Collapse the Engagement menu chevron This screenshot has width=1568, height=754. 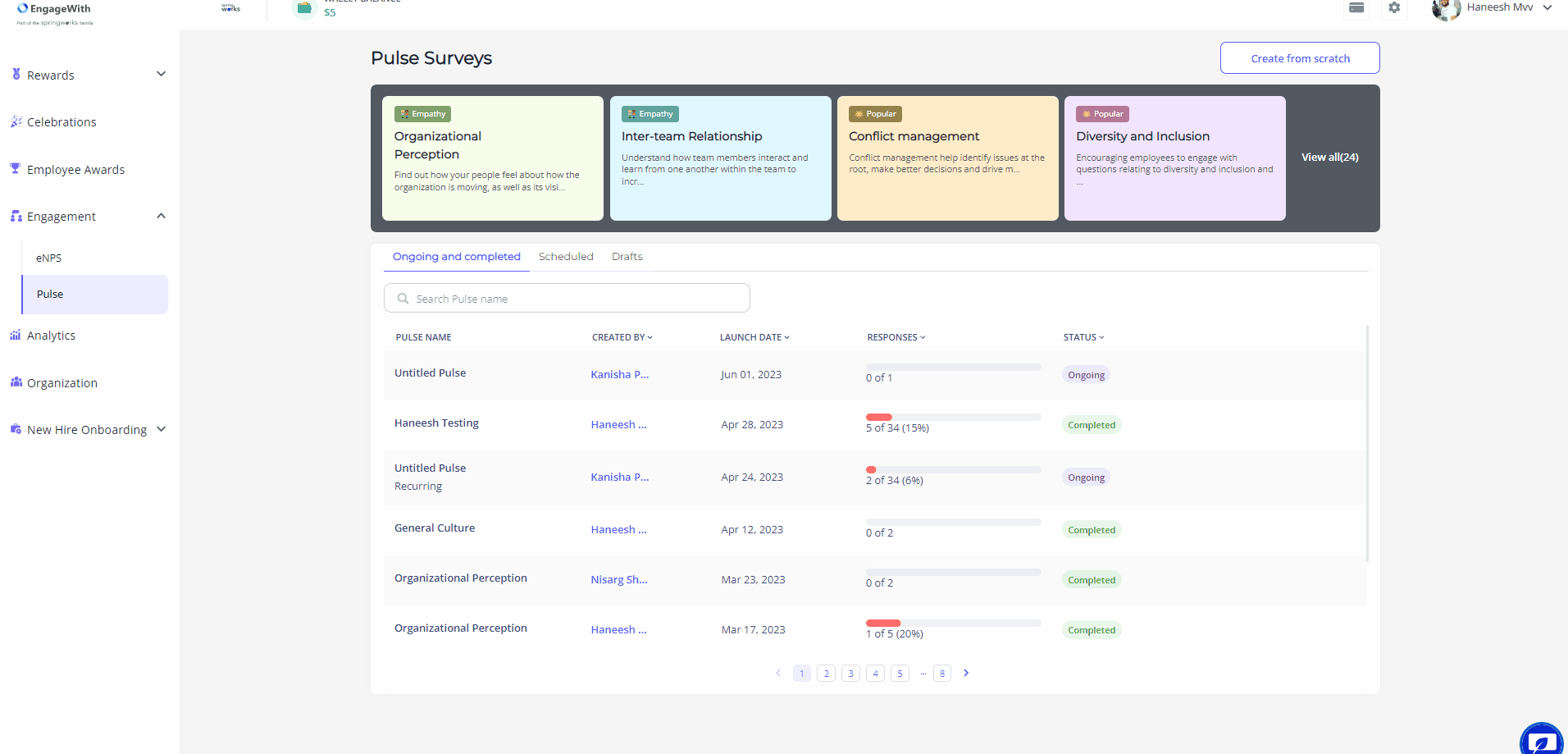click(162, 216)
